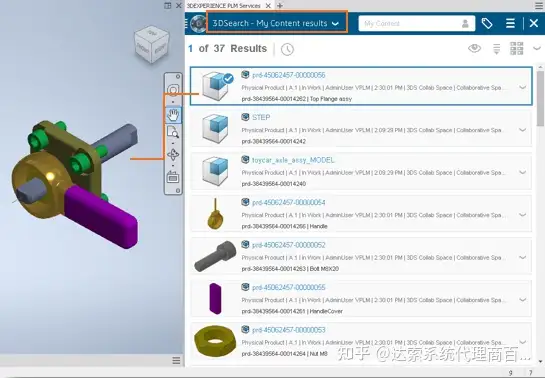The image size is (545, 378).
Task: Click the results list vertical scrollbar
Action: click(540, 99)
